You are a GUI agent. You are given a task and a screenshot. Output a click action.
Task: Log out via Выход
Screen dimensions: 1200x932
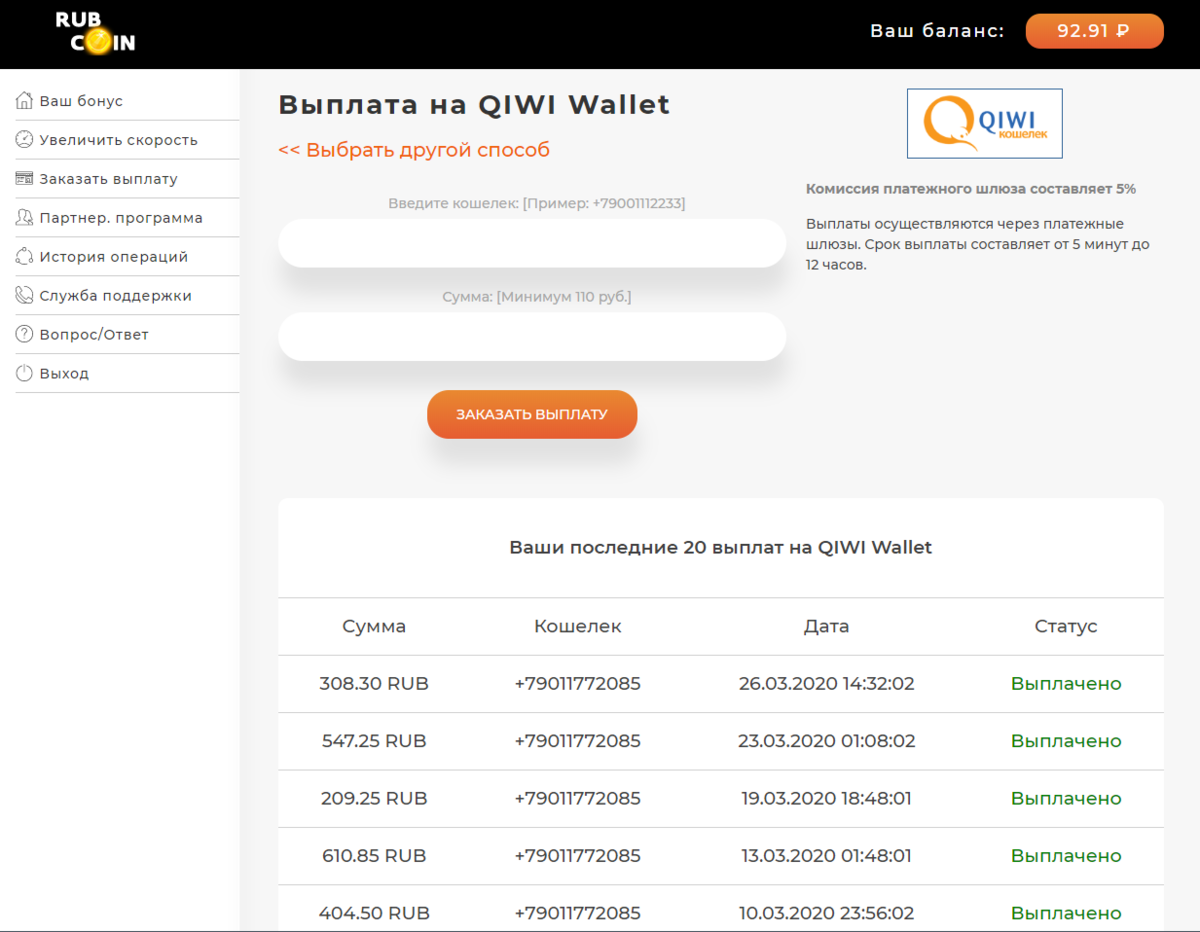(x=64, y=374)
